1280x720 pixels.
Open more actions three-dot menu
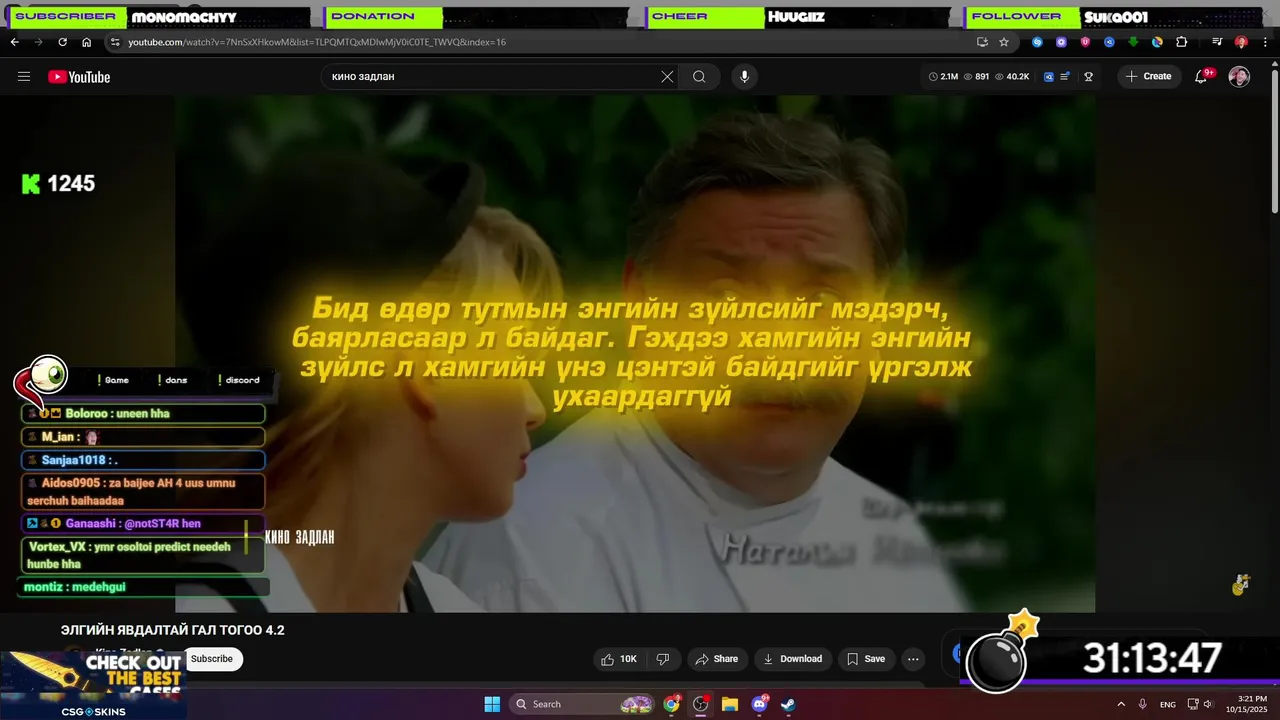913,659
